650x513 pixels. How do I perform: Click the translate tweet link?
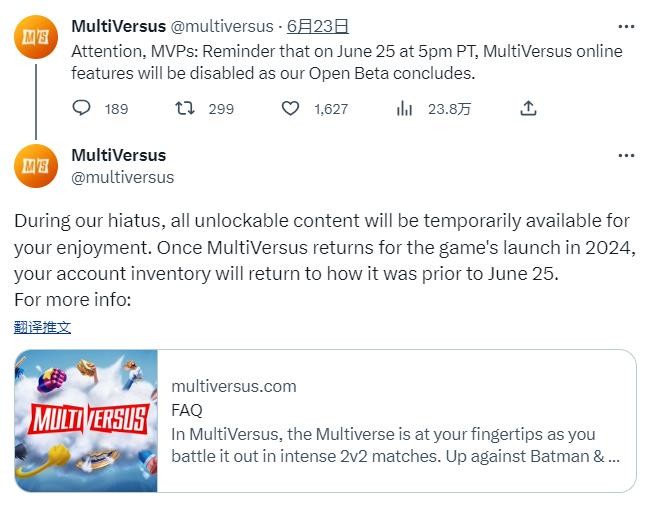(x=43, y=327)
